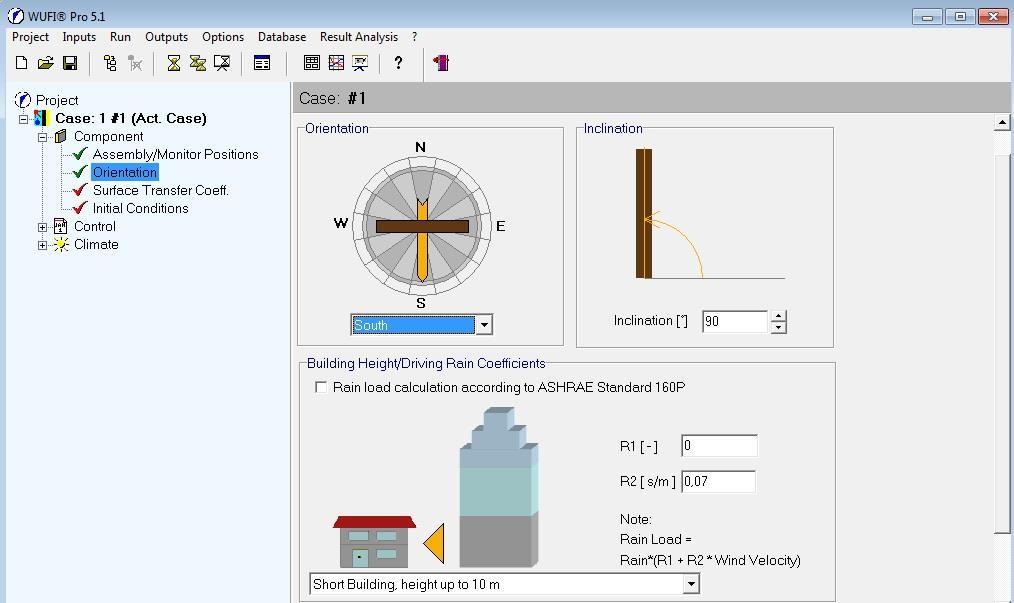
Task: Click the green checkmark beside Assembly/Monitor Positions
Action: pos(80,154)
